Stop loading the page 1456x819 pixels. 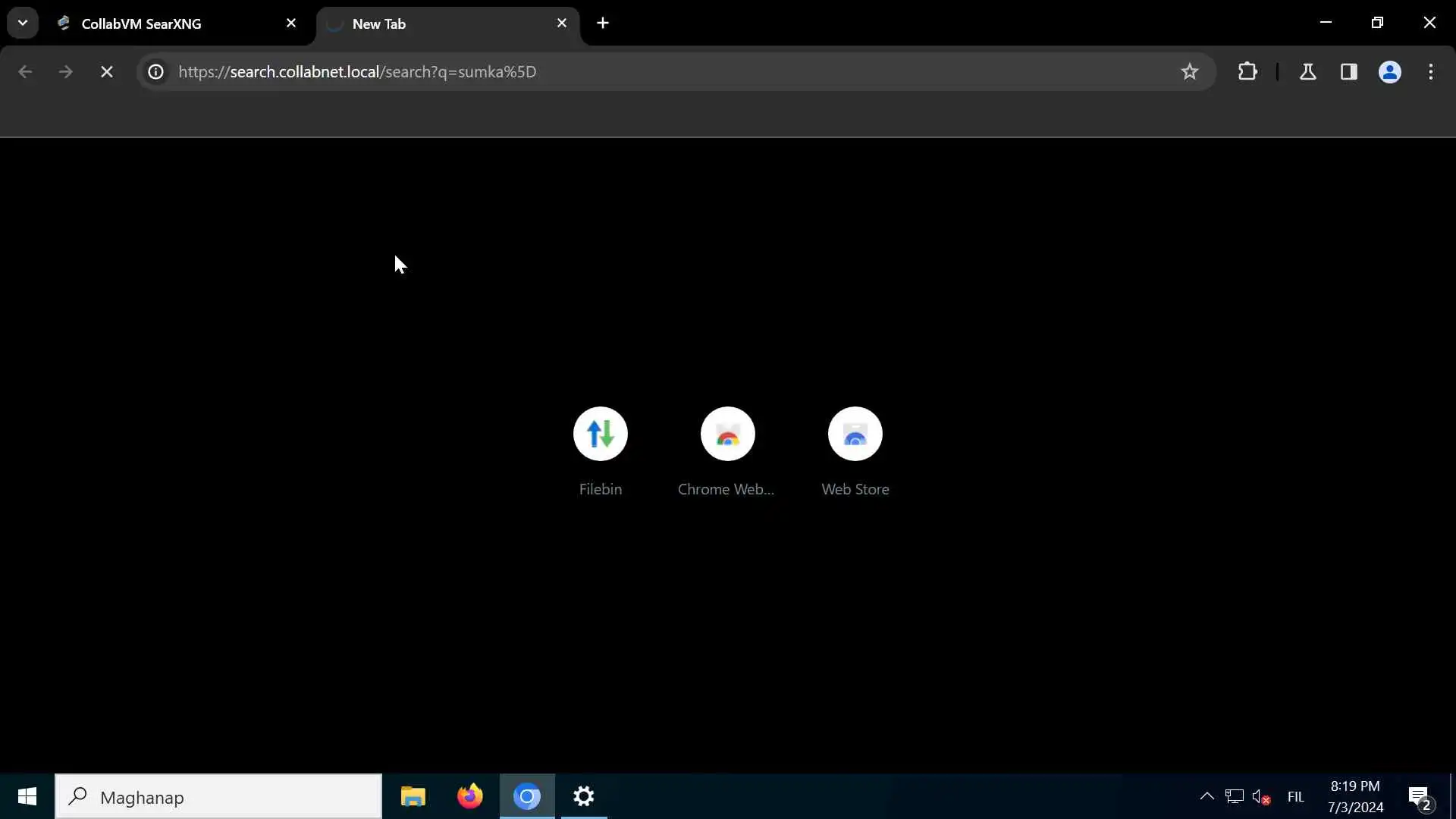pyautogui.click(x=107, y=72)
